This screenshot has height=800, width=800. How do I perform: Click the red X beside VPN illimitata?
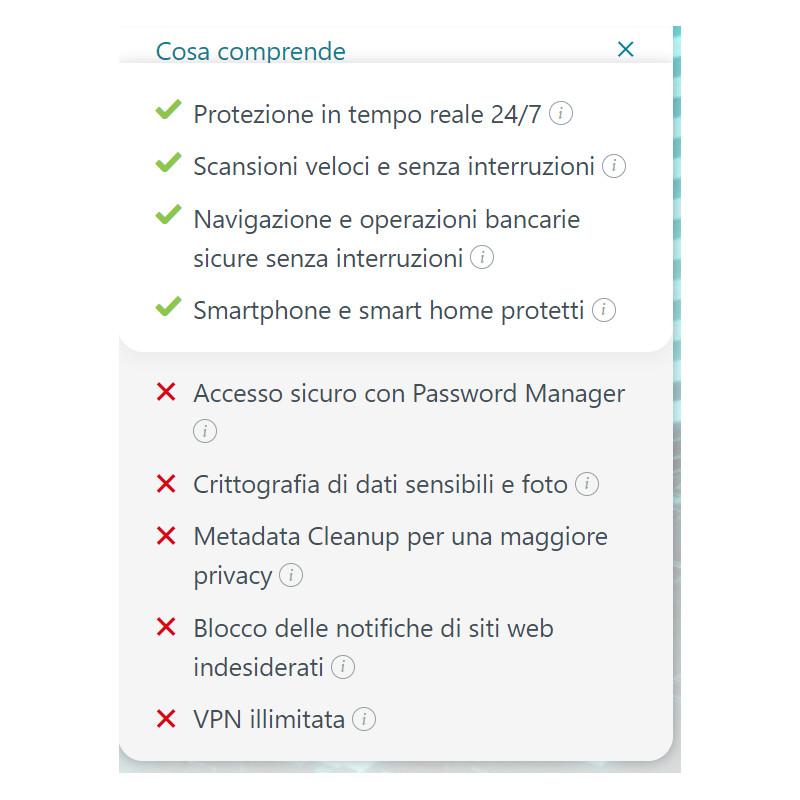pos(165,718)
